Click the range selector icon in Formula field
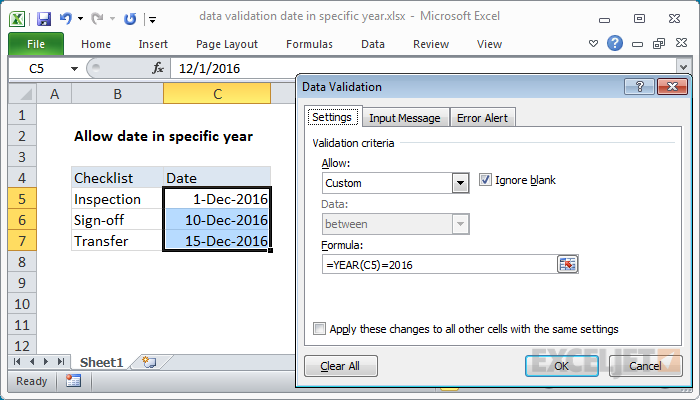This screenshot has width=700, height=400. click(567, 264)
